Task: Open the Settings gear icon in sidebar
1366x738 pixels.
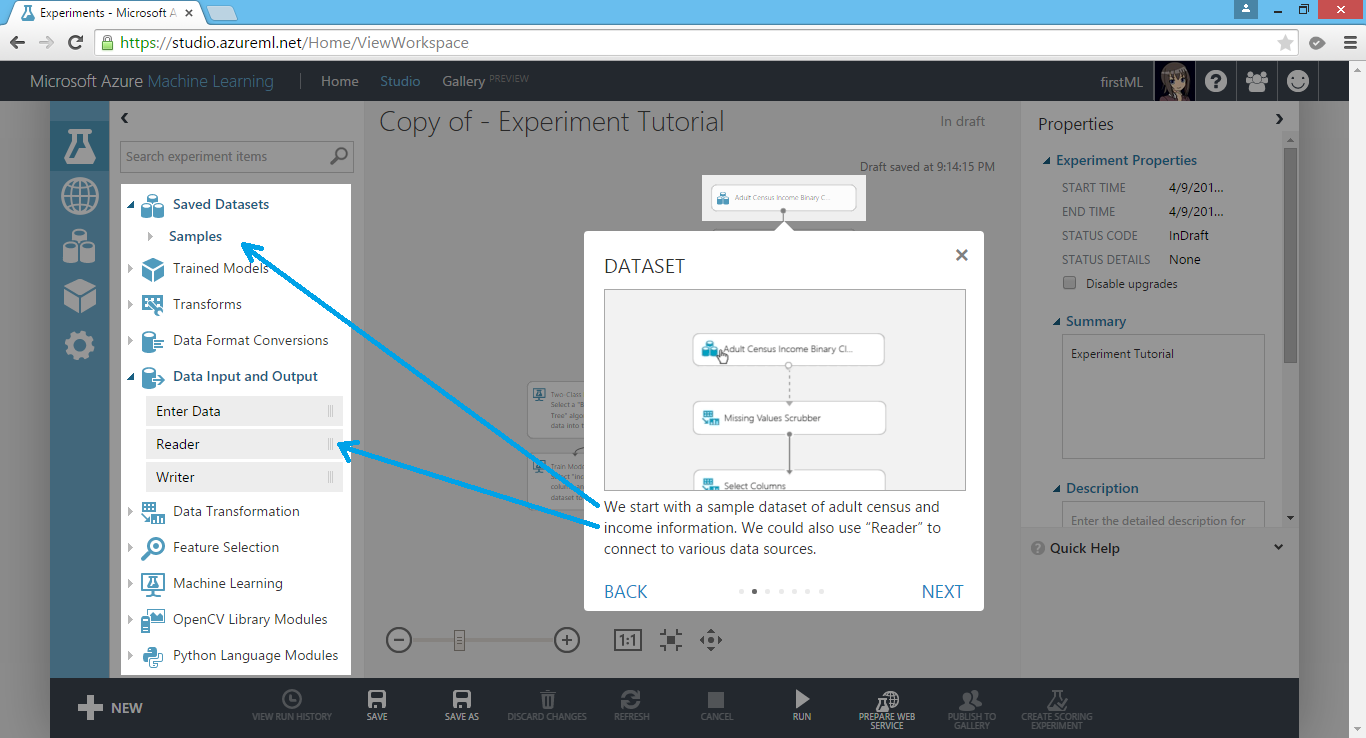Action: (x=79, y=346)
